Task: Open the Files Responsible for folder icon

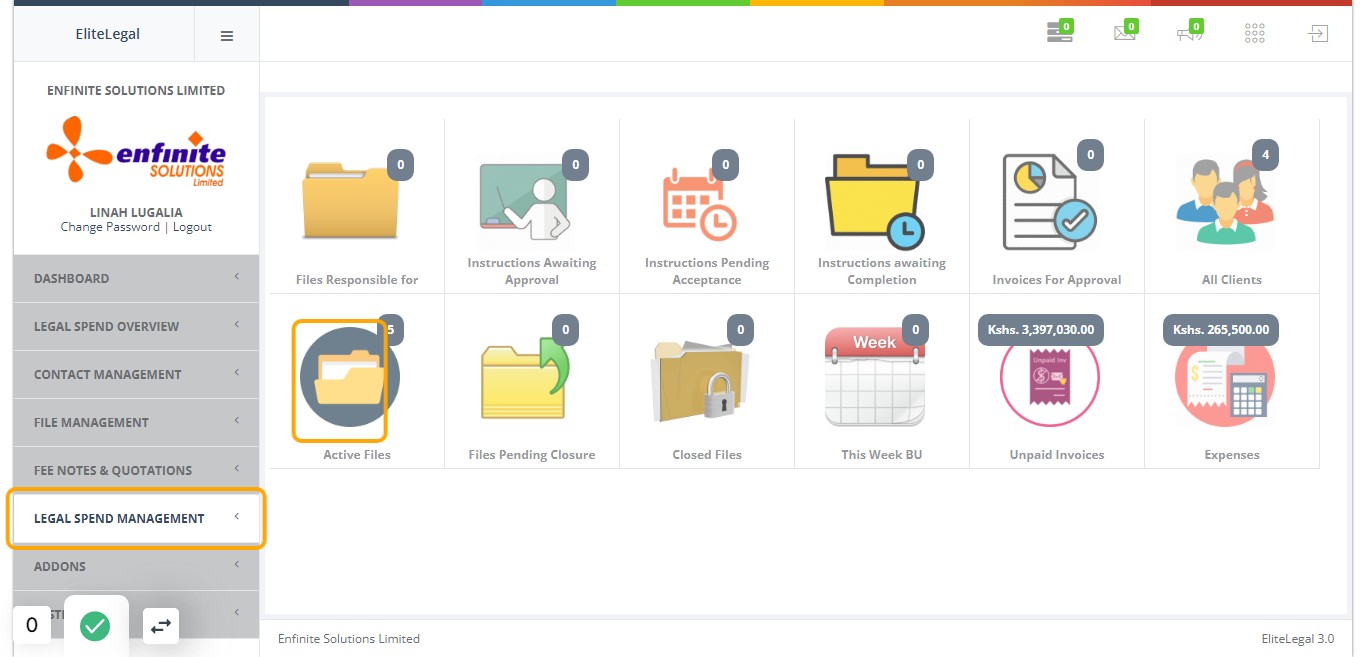Action: 350,200
